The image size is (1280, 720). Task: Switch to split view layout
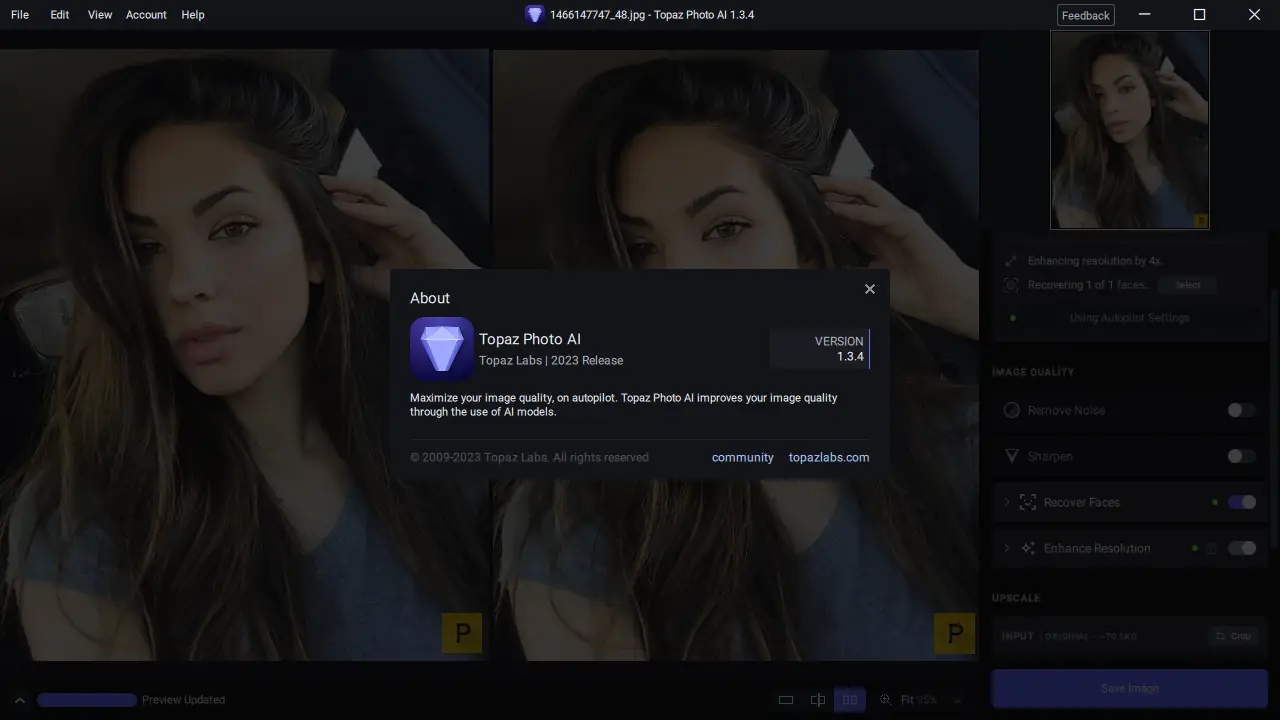(818, 700)
